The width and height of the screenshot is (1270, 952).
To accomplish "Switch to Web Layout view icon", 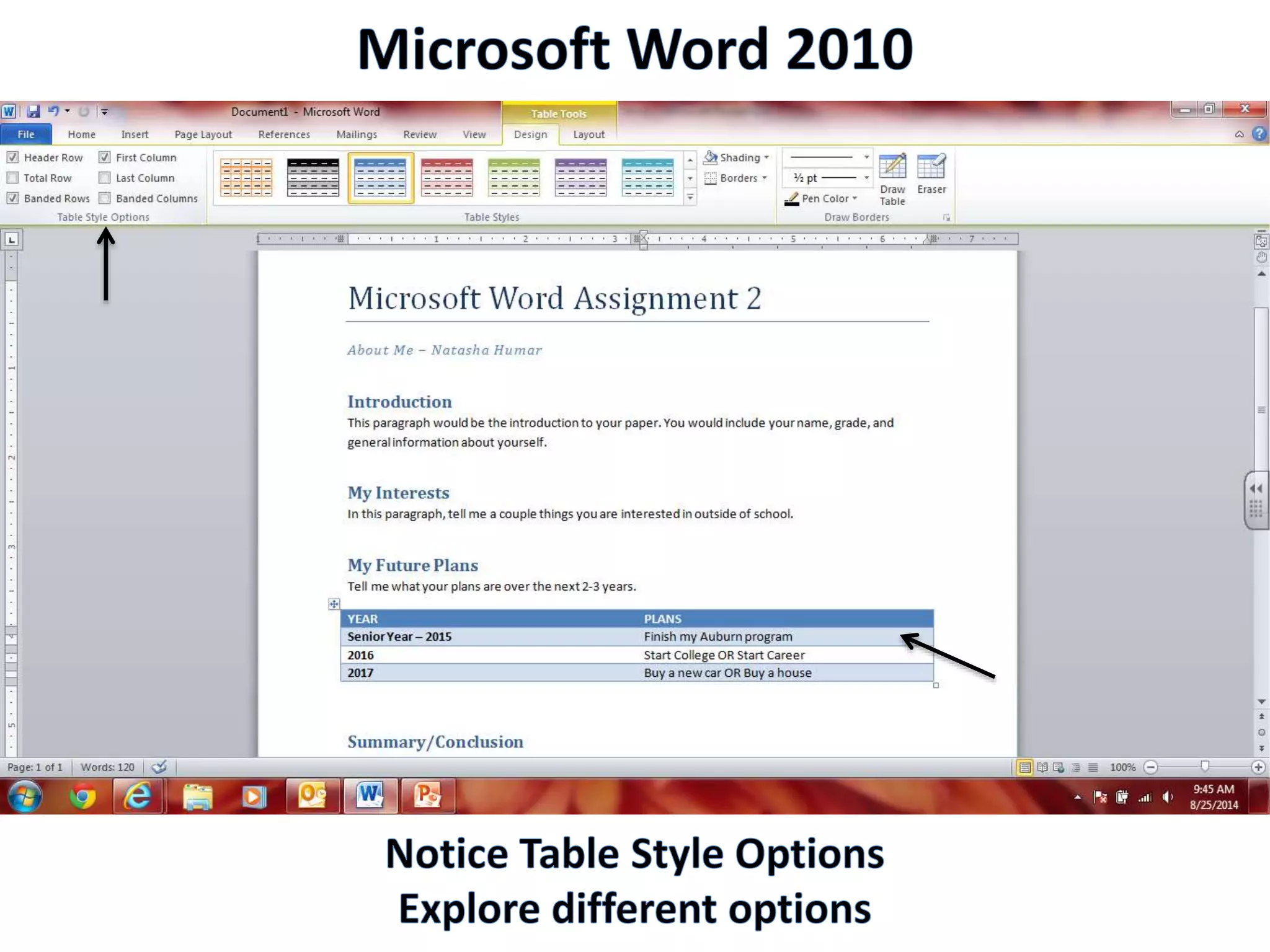I will (1059, 767).
